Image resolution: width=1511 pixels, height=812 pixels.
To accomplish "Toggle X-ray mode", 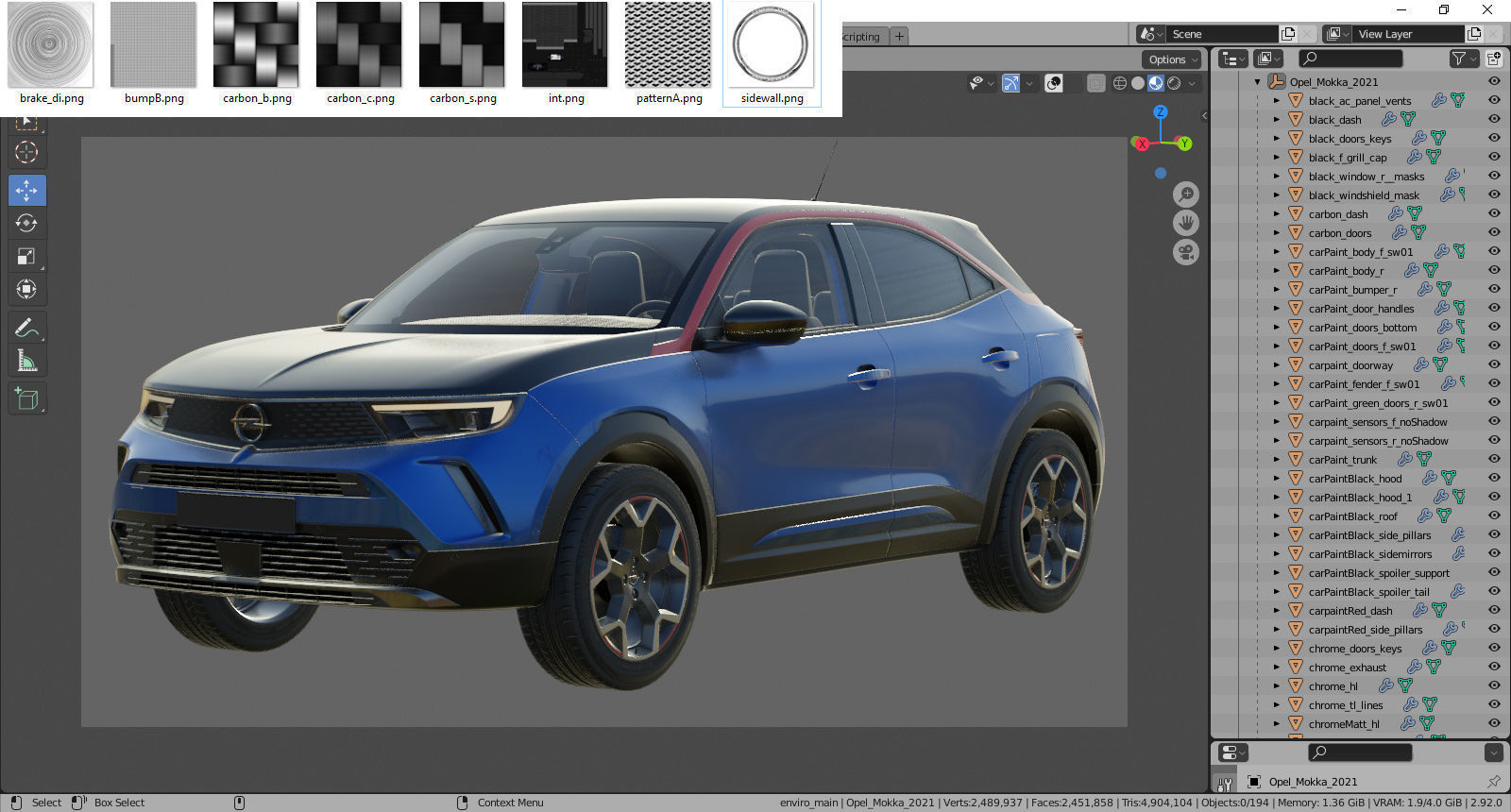I will [x=1095, y=83].
